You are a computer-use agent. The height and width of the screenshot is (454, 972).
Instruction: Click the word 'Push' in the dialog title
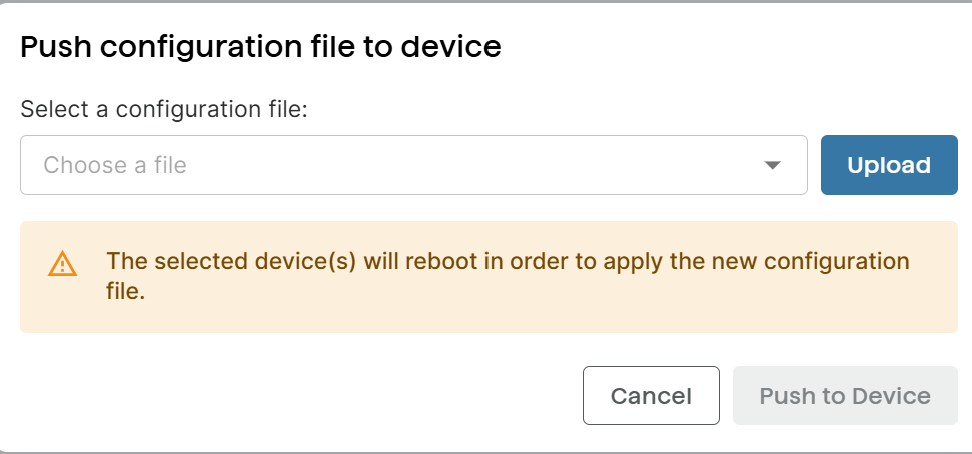(x=56, y=47)
